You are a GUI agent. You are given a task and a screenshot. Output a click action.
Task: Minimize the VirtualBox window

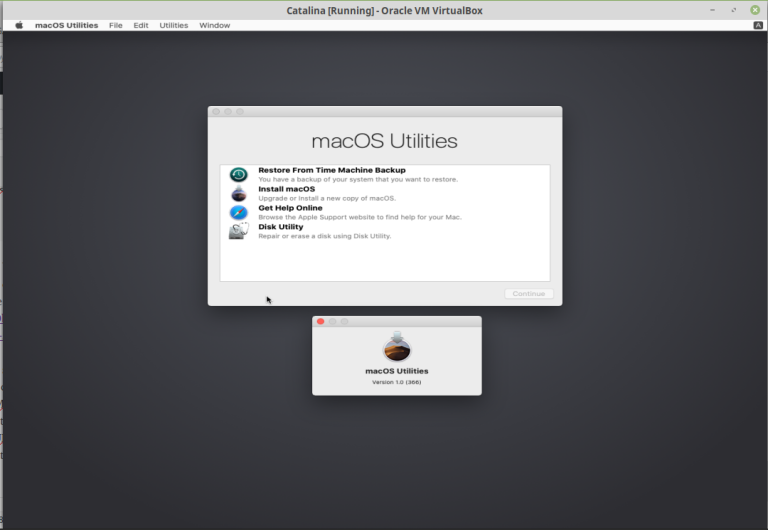(x=714, y=10)
